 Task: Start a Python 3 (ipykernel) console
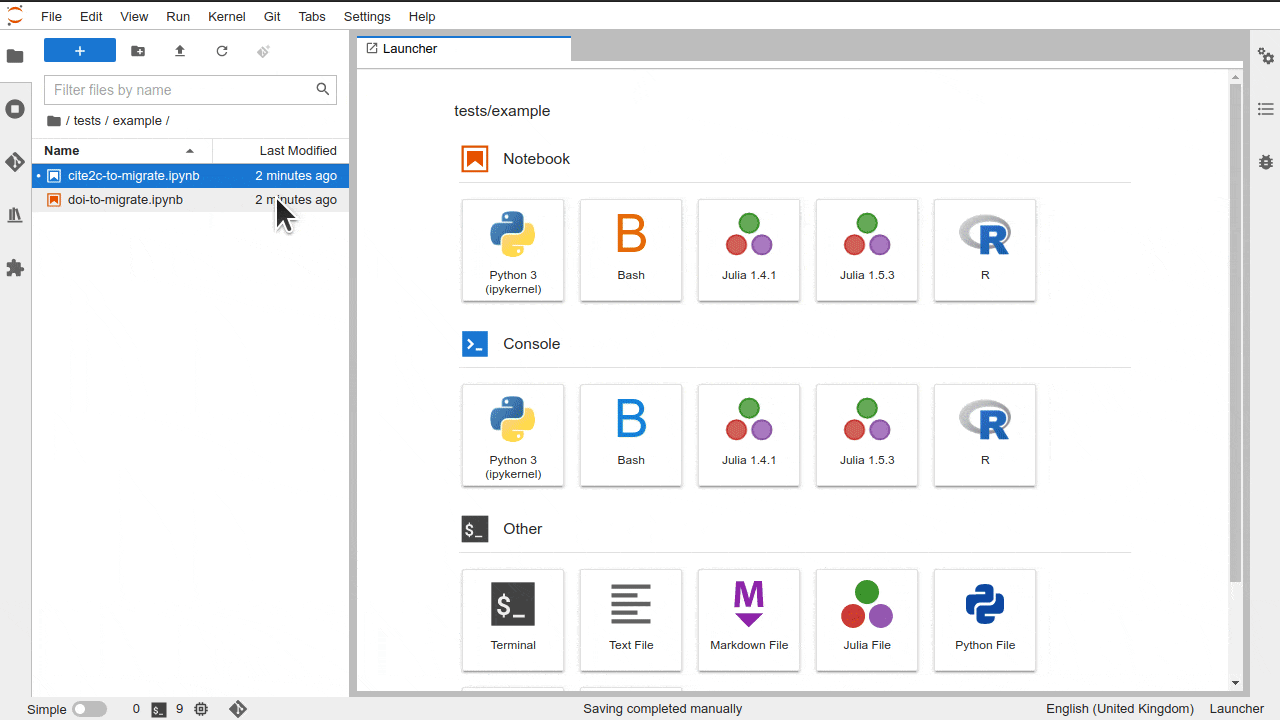513,435
